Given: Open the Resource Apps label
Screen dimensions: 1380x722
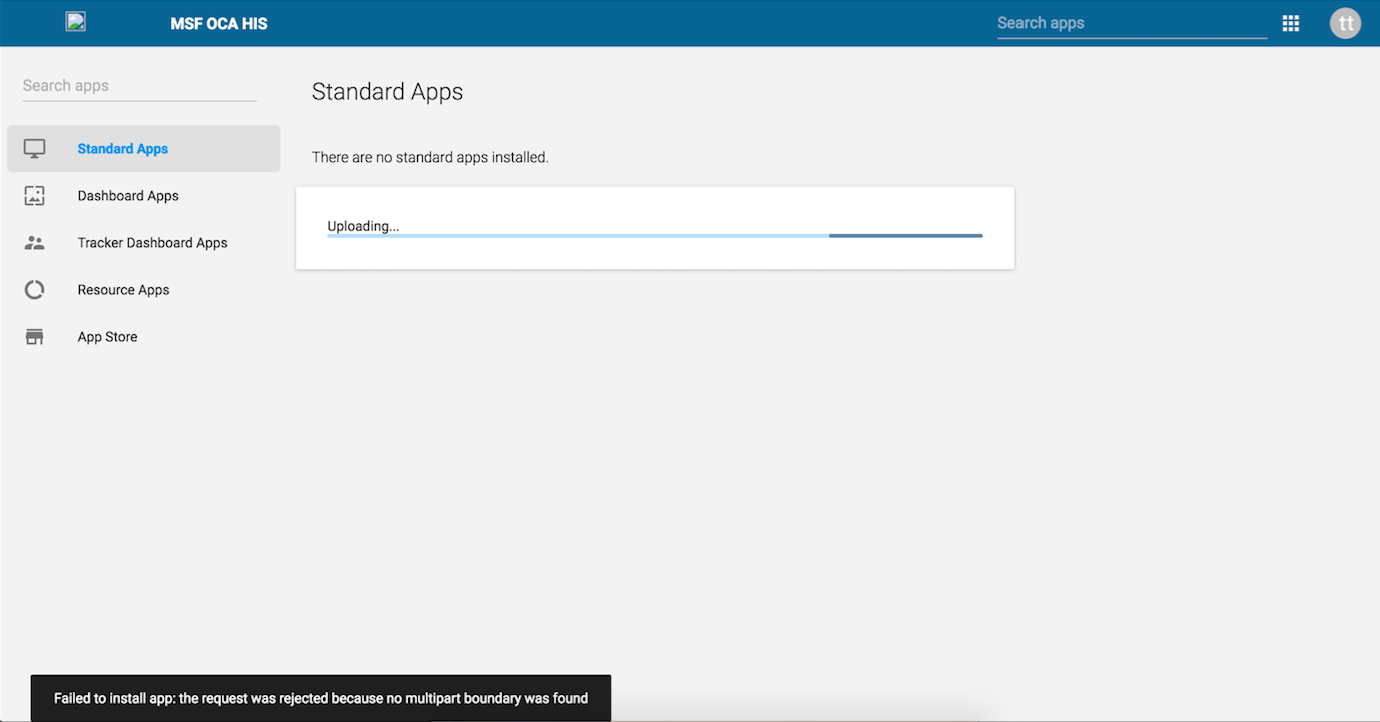Looking at the screenshot, I should pos(123,290).
